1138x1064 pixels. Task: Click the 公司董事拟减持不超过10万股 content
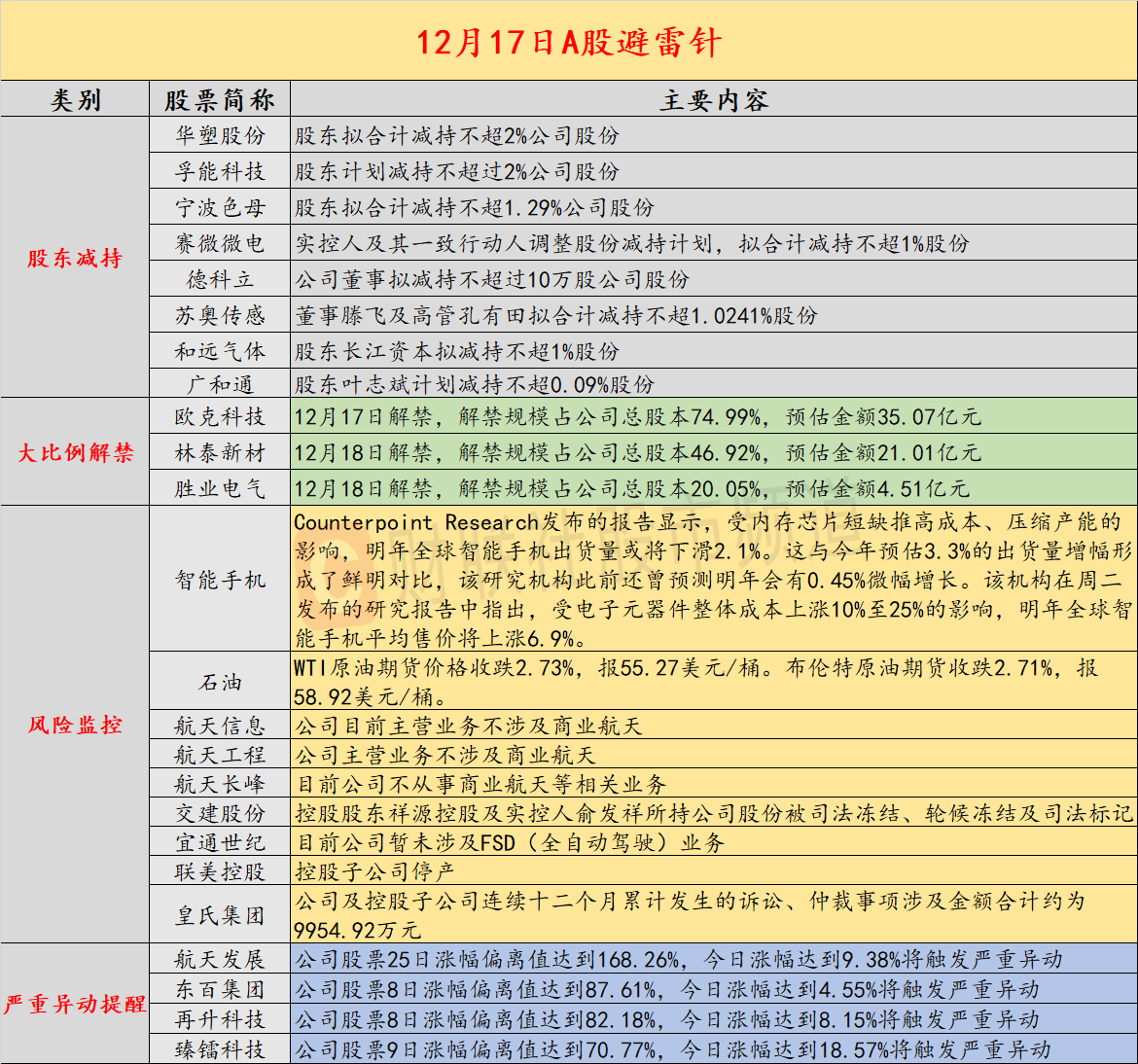tap(714, 279)
